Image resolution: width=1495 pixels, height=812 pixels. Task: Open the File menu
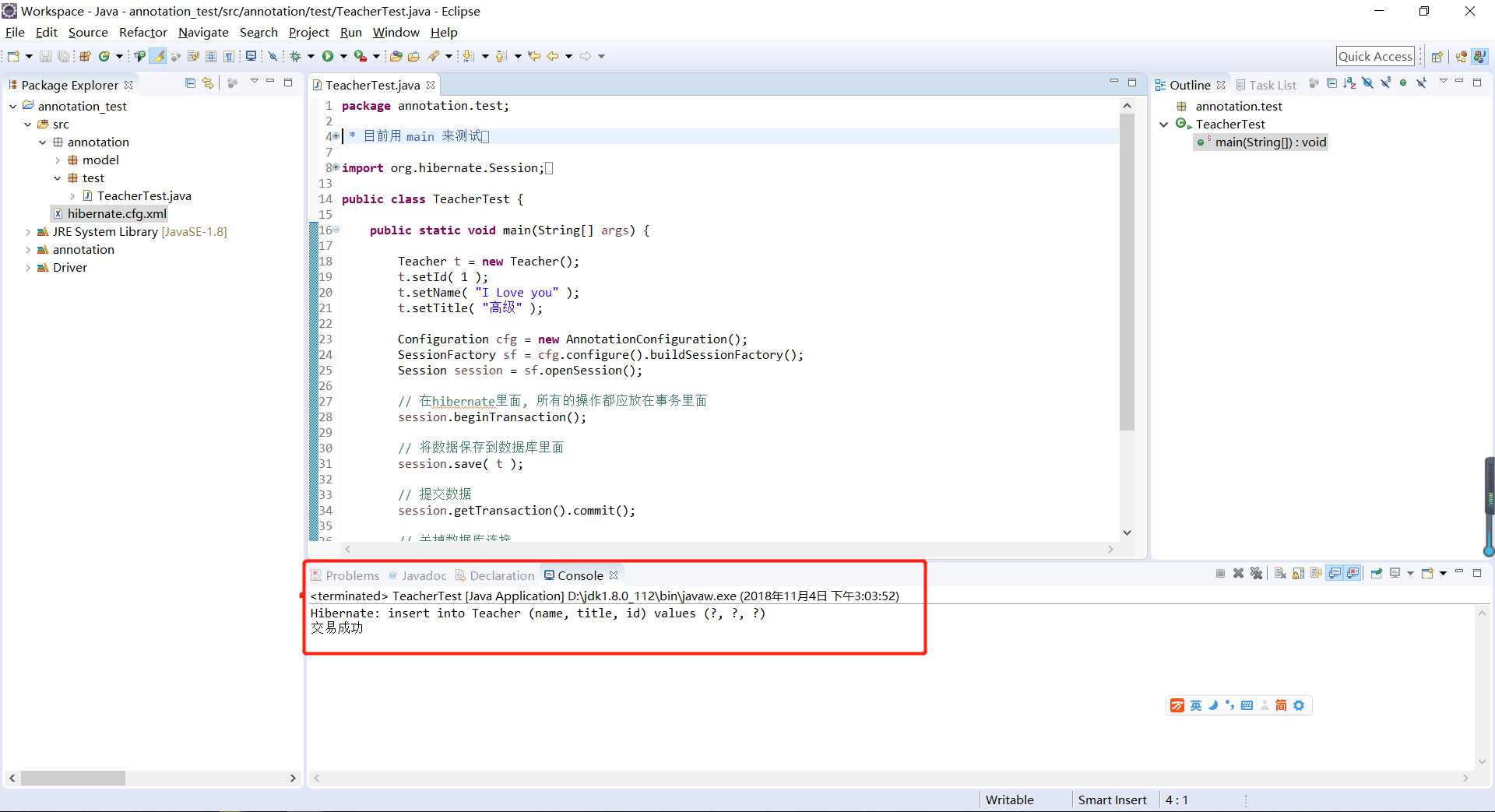coord(15,33)
